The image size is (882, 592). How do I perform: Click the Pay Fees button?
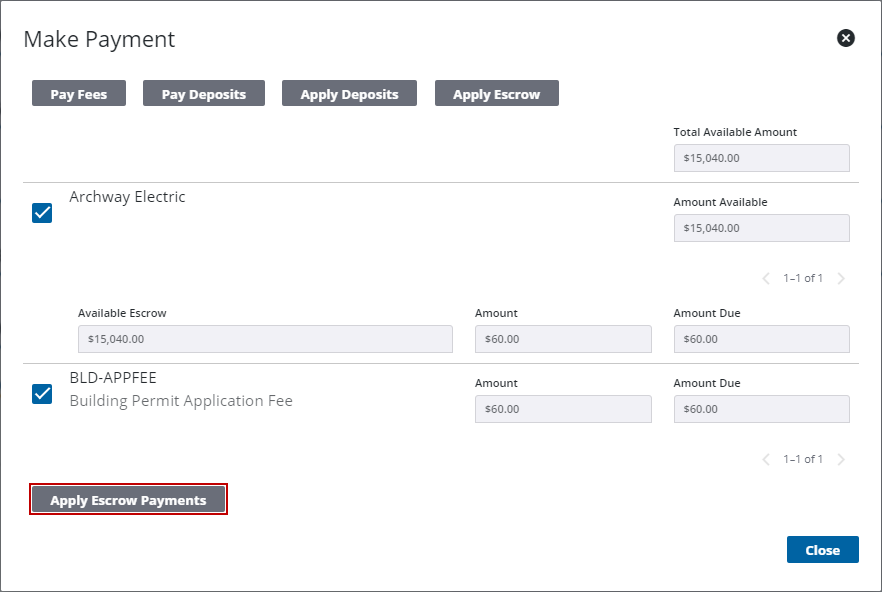pyautogui.click(x=79, y=94)
